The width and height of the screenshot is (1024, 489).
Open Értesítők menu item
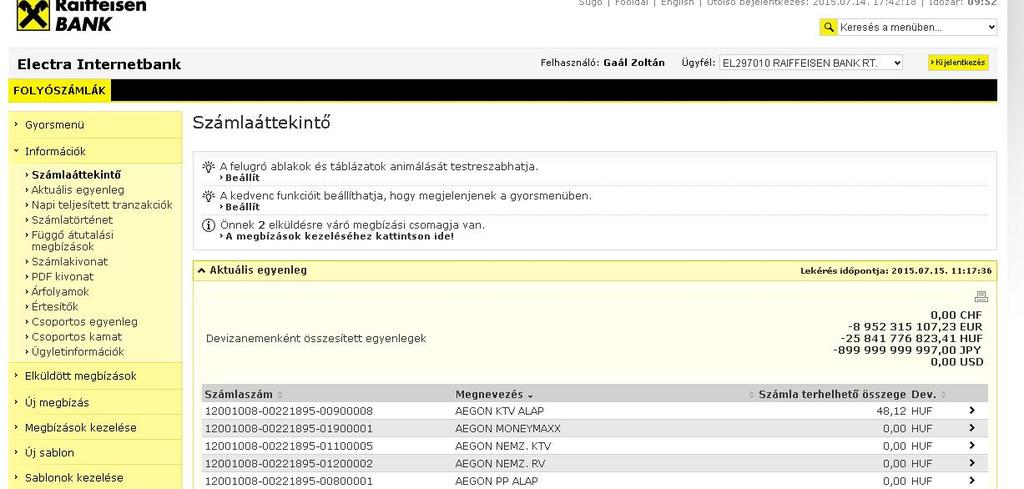coord(55,307)
